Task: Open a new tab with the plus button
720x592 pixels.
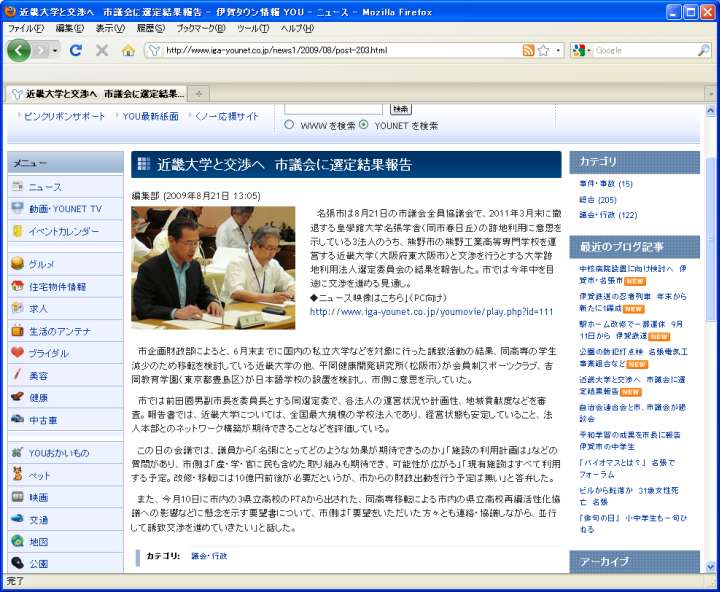Action: pyautogui.click(x=198, y=94)
